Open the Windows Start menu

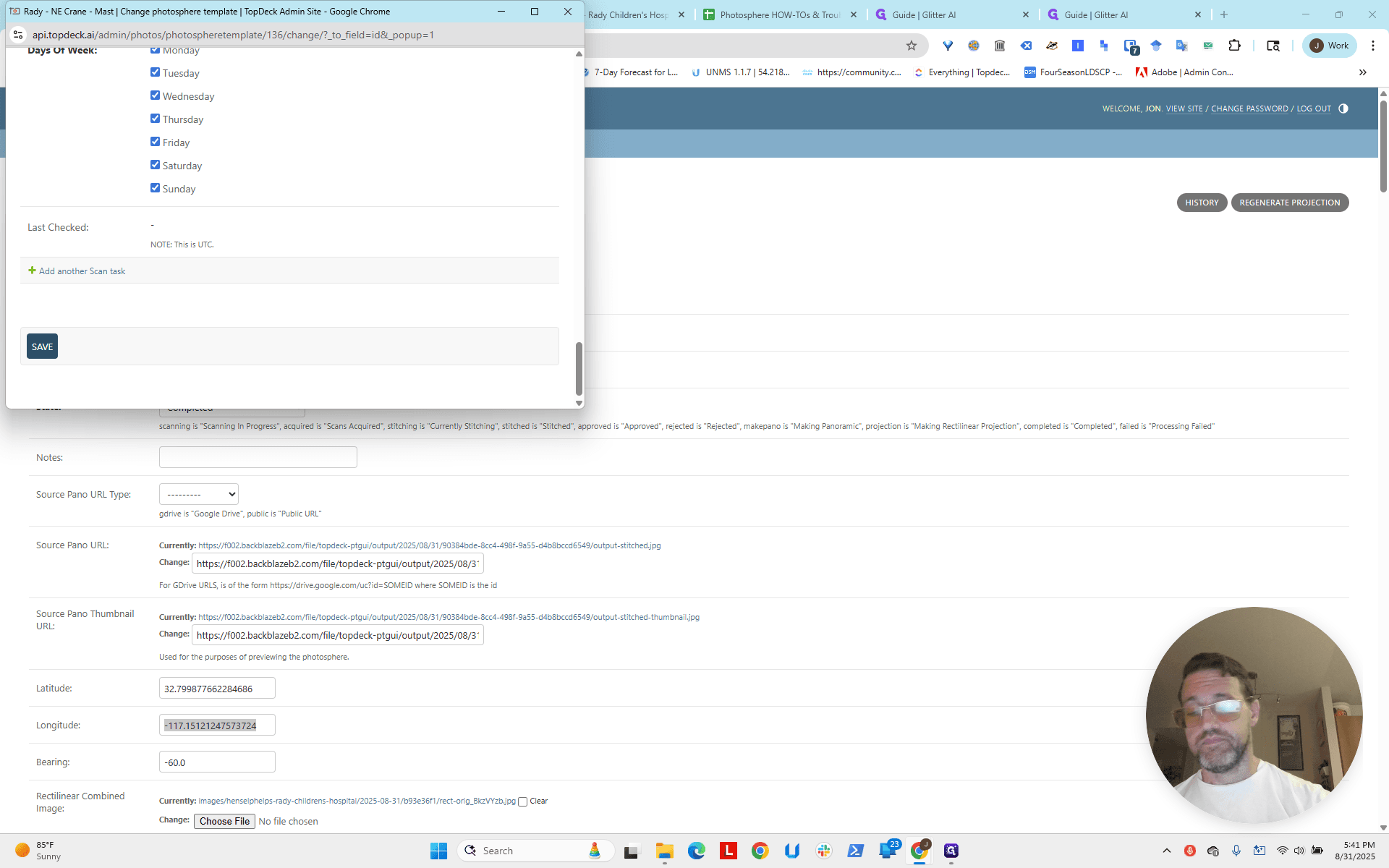pyautogui.click(x=438, y=851)
